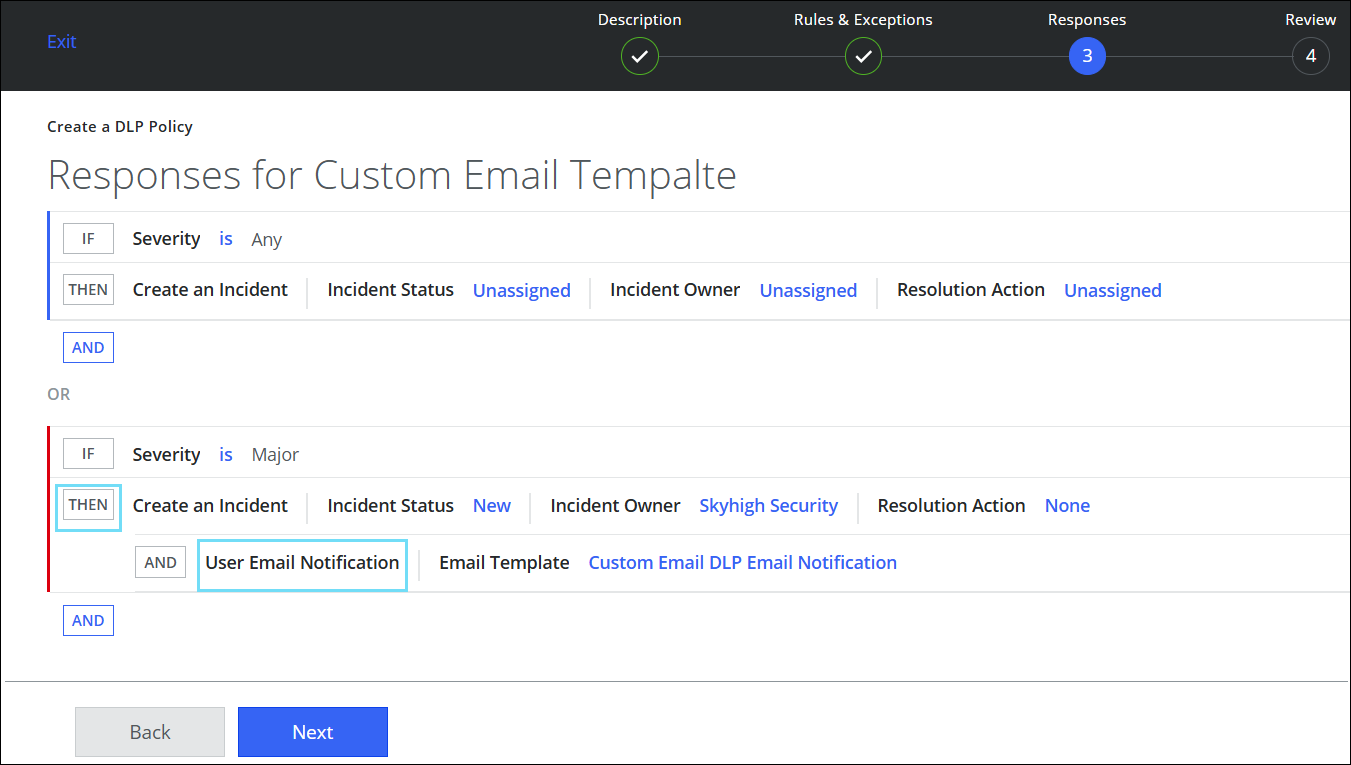Open Custom Email DLP Email Notification template

click(742, 563)
